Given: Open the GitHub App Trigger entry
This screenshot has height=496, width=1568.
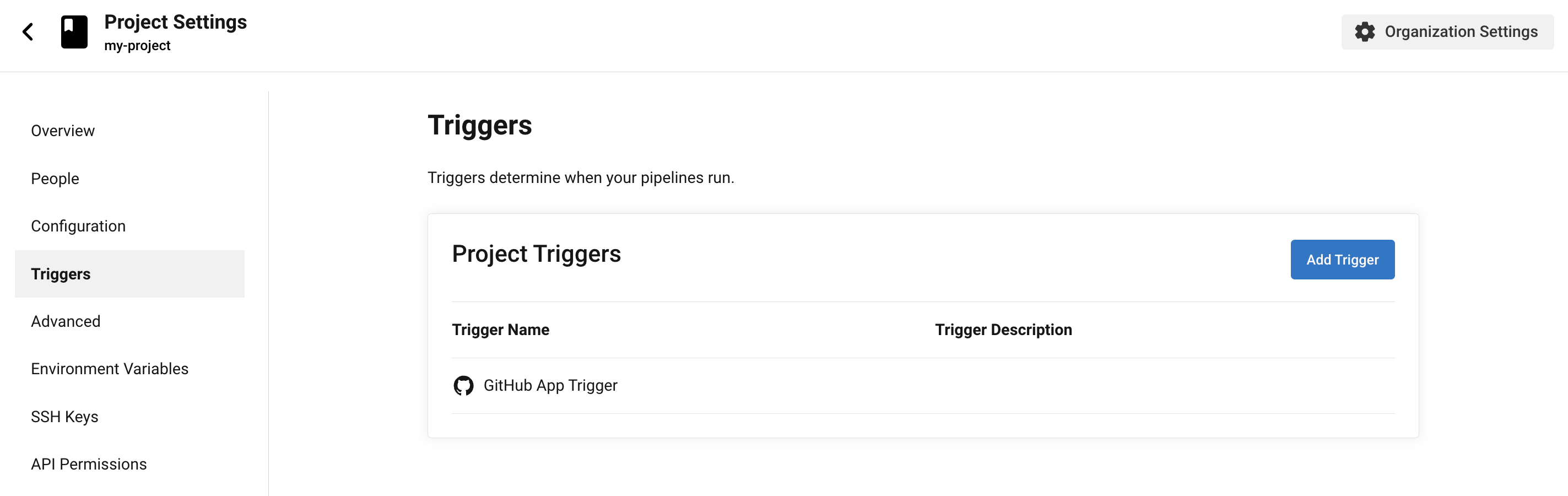Looking at the screenshot, I should pos(550,385).
